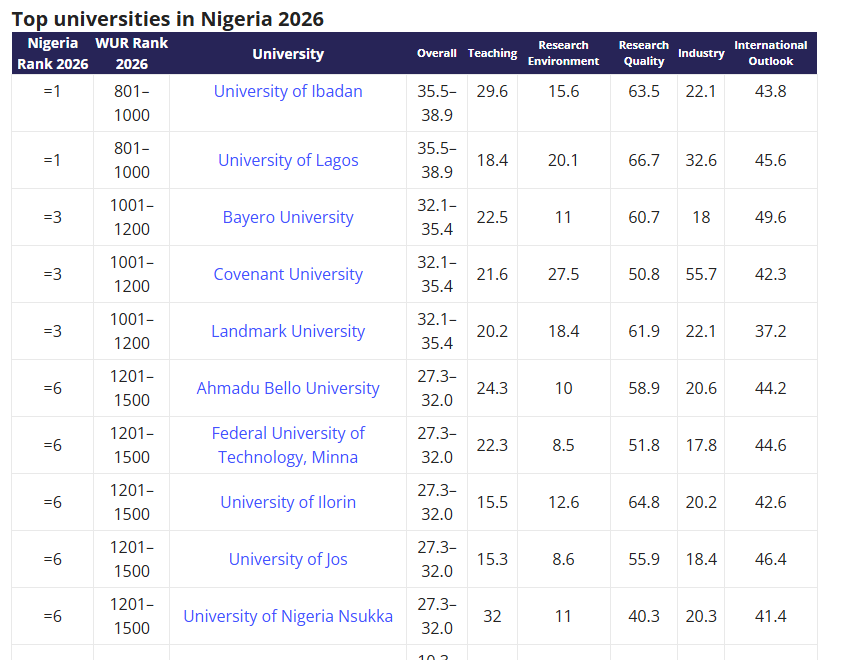
Task: Select Lagos research quality 66.7
Action: coord(644,160)
